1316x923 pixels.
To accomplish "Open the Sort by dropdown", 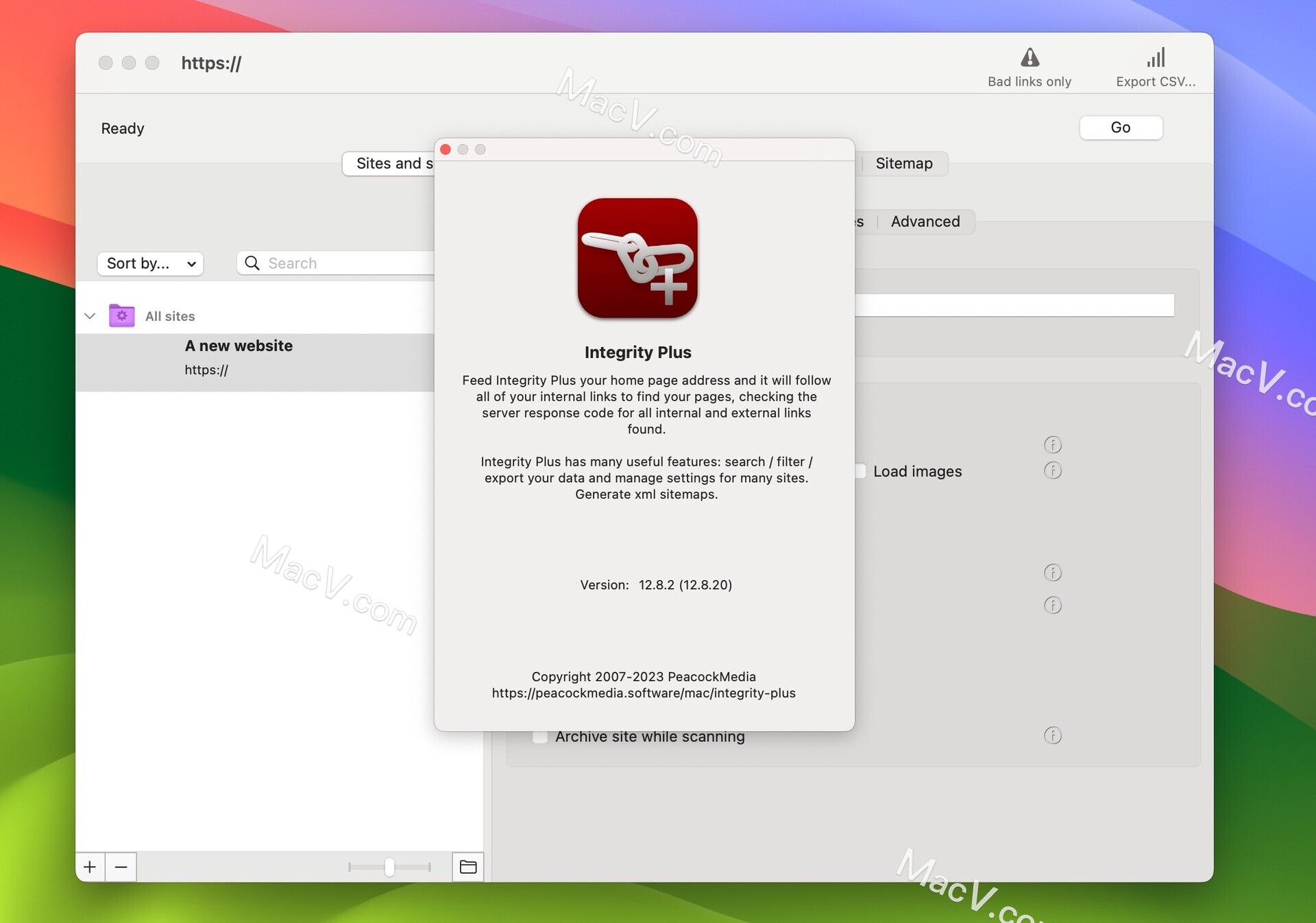I will (x=151, y=263).
